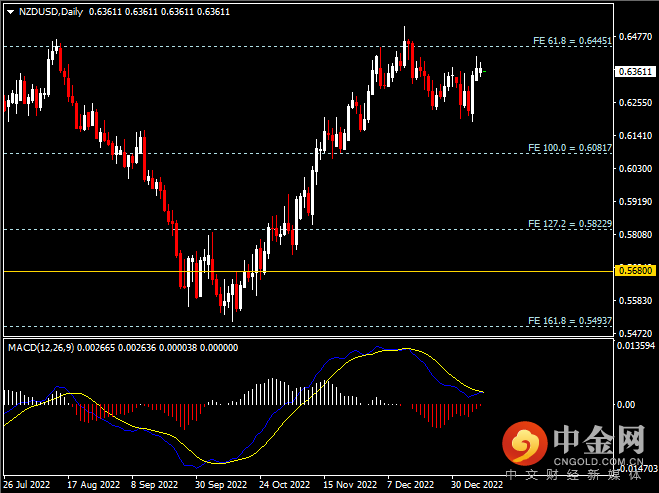
Task: Click the 0.64770 price axis label
Action: (x=636, y=37)
